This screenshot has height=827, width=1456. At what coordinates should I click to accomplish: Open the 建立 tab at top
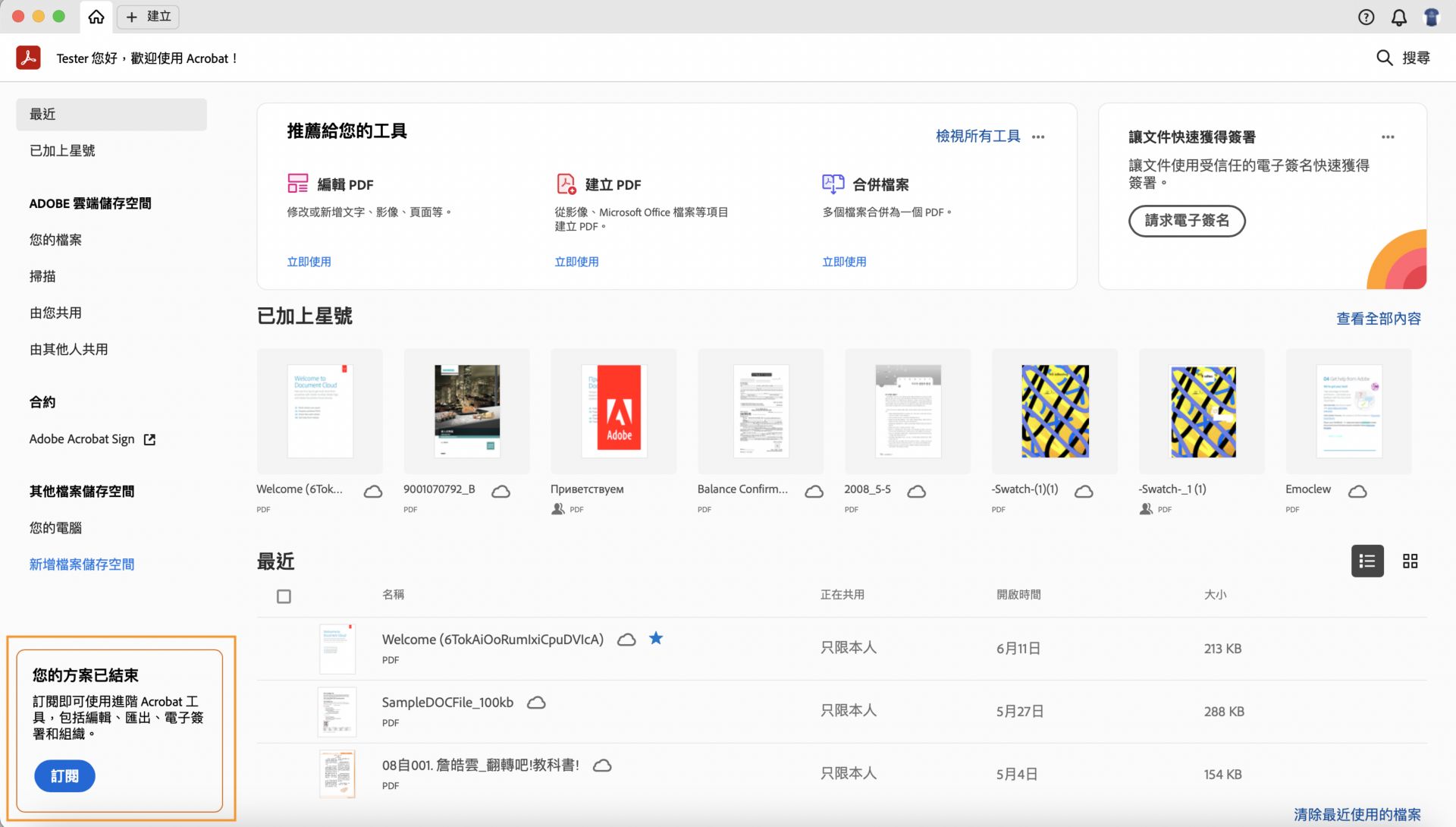pos(148,17)
